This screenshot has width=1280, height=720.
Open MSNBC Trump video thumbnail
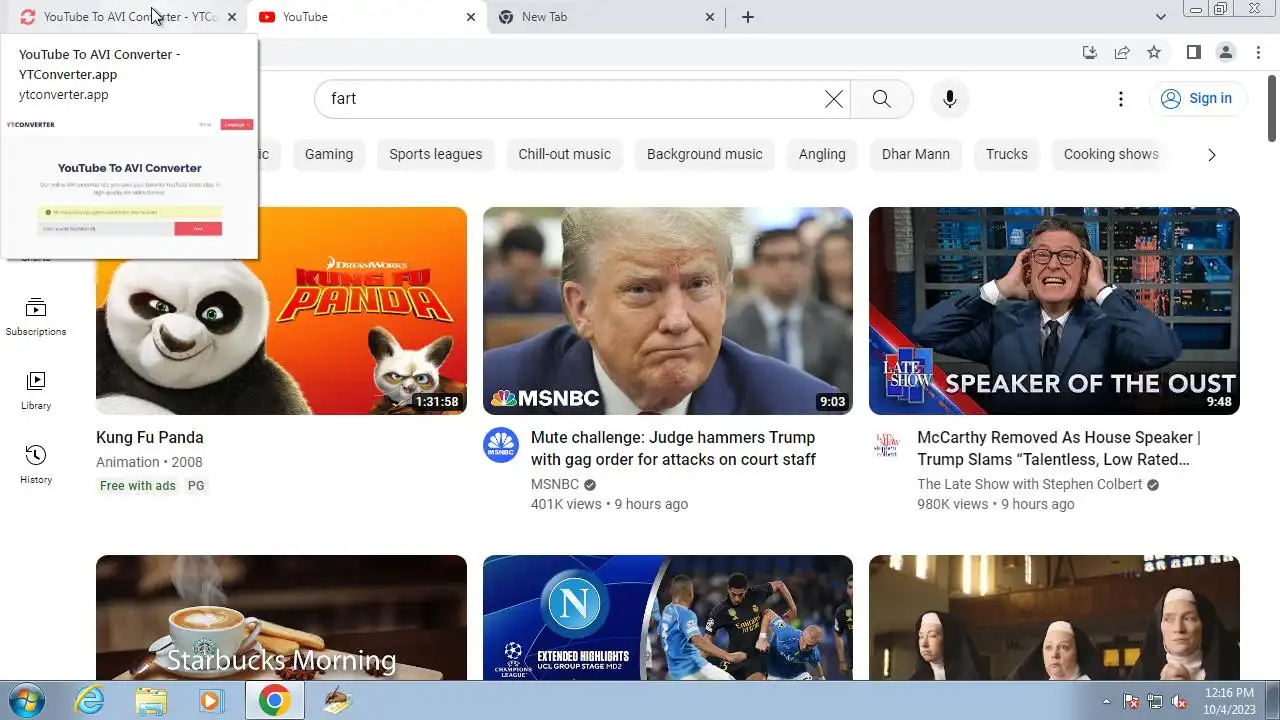[x=668, y=311]
